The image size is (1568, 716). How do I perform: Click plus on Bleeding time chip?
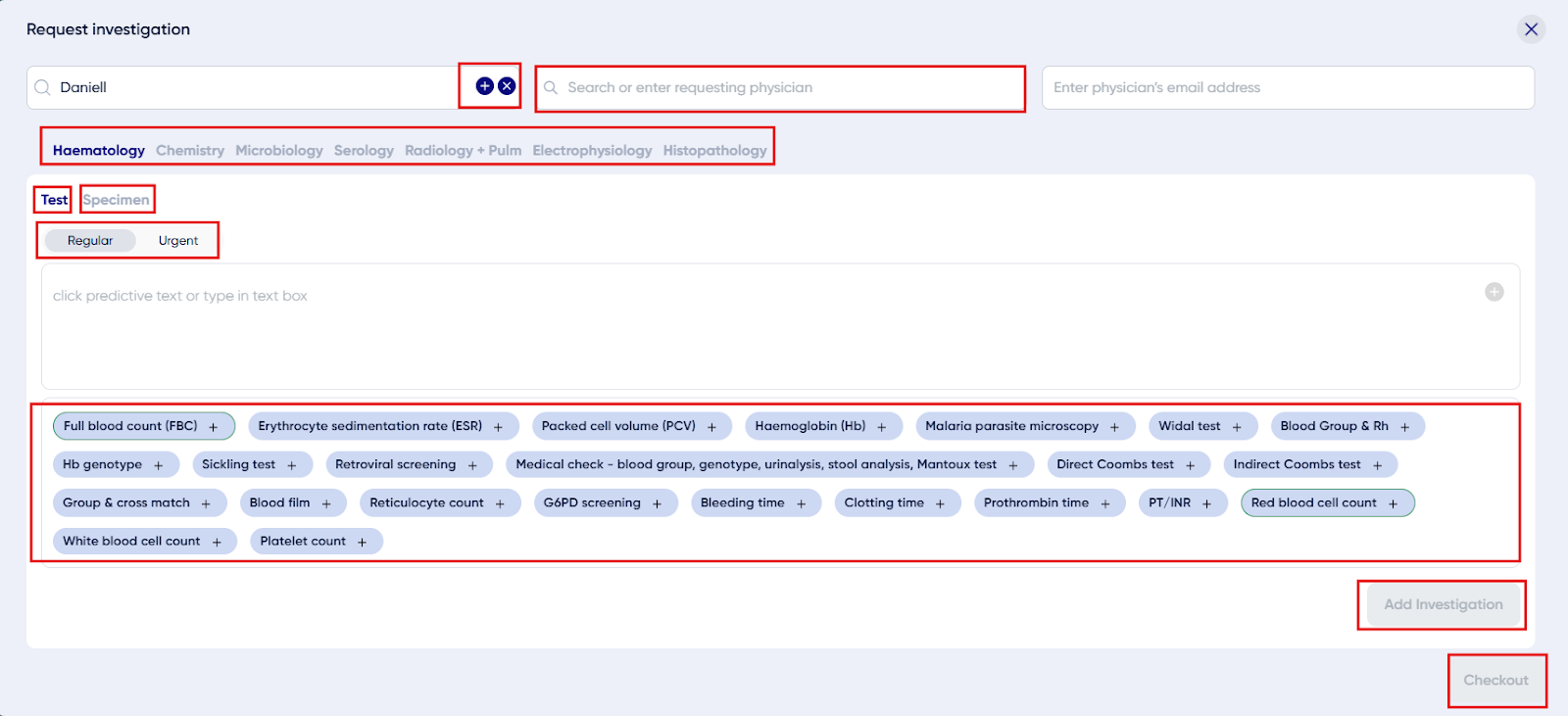[801, 503]
